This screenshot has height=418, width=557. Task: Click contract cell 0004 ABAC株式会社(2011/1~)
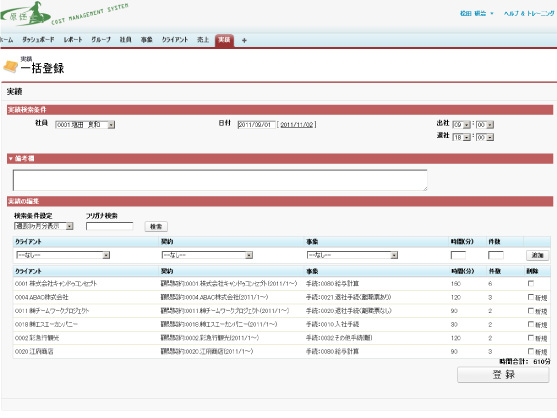(215, 297)
